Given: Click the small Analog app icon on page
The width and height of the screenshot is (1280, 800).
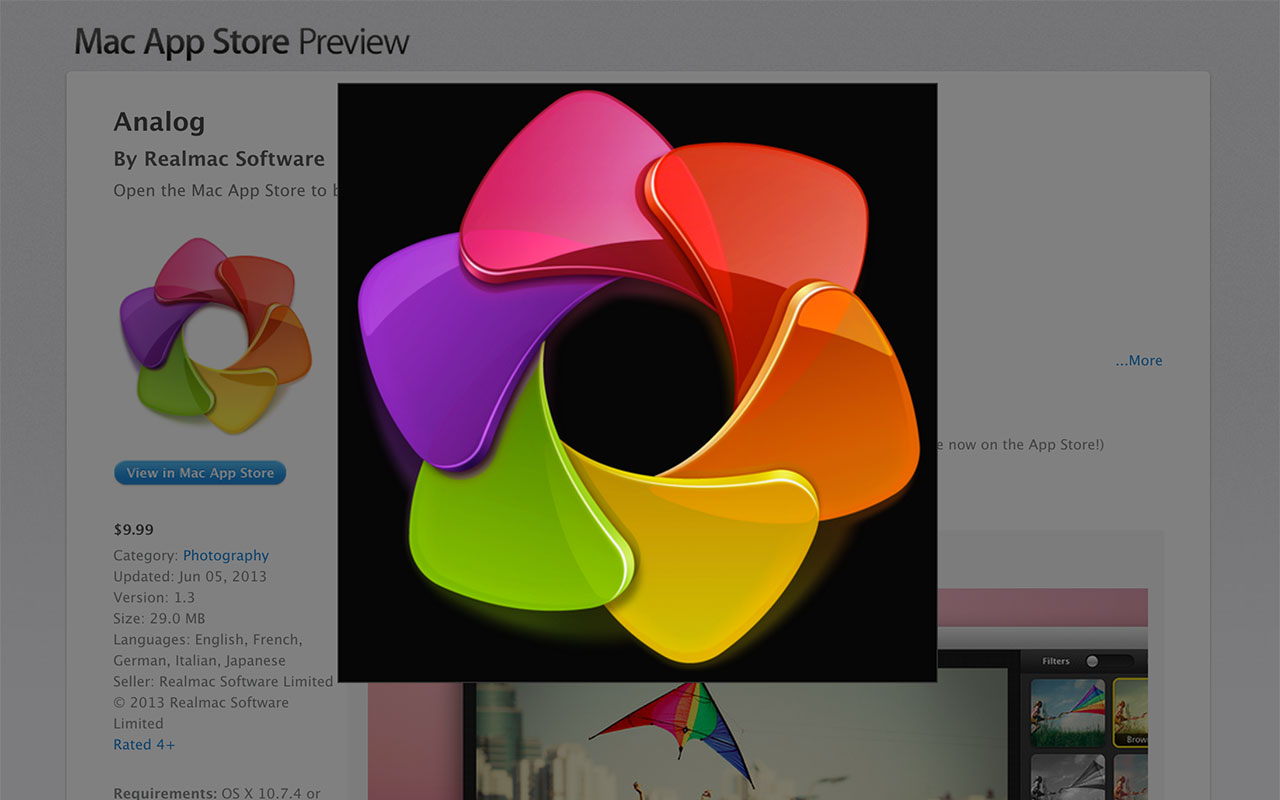Looking at the screenshot, I should (215, 335).
